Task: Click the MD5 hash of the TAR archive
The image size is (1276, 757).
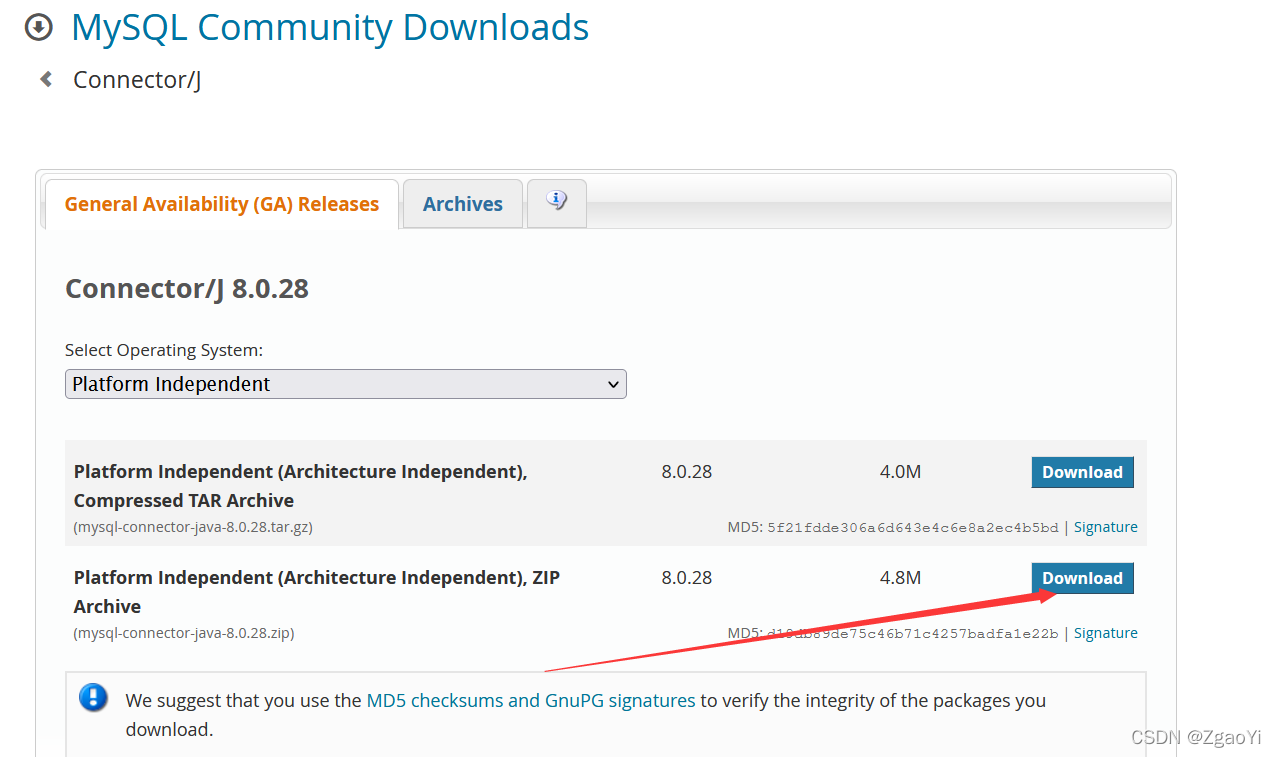Action: [x=912, y=527]
